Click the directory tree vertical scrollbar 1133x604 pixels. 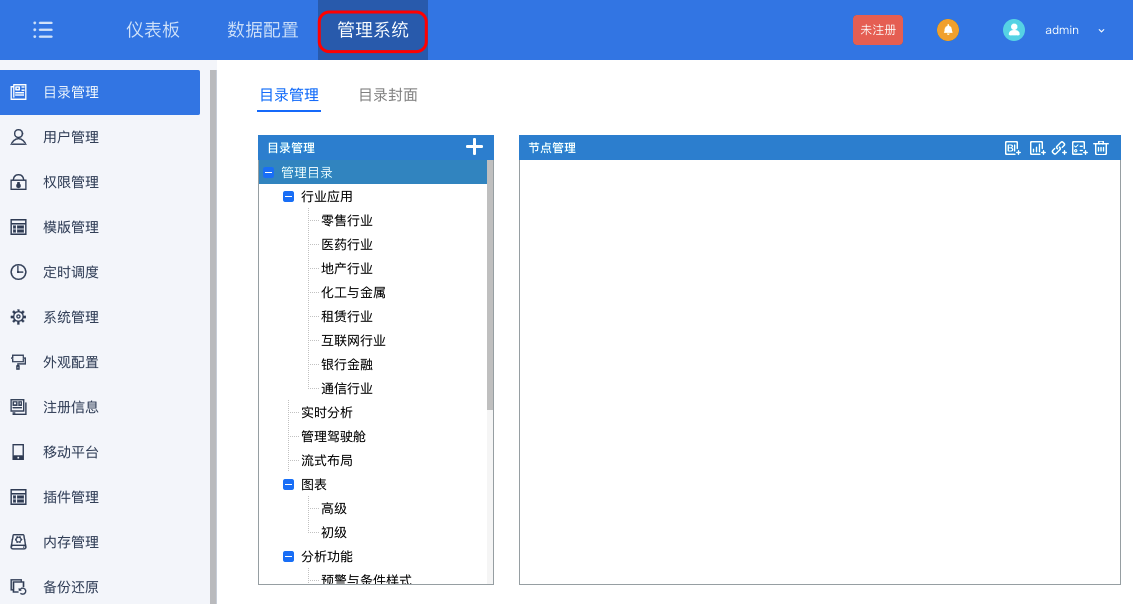pyautogui.click(x=490, y=285)
